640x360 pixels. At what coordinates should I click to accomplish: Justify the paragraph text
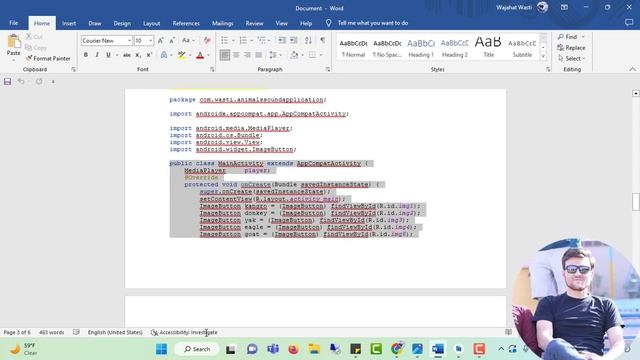259,55
